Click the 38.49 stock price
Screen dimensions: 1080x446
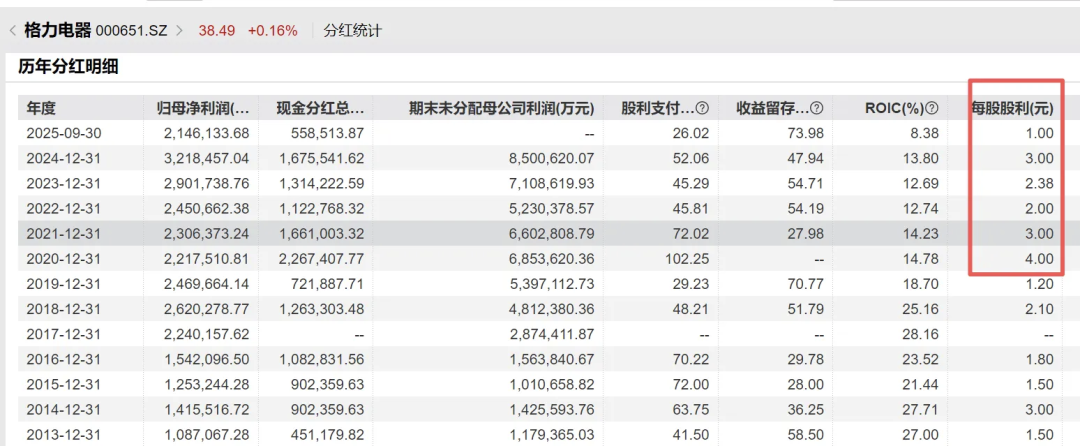point(216,30)
